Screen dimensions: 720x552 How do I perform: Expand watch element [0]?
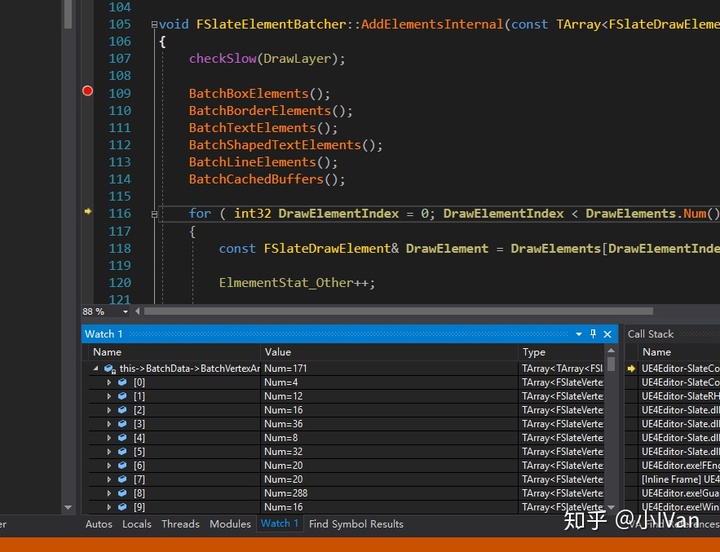click(x=109, y=382)
